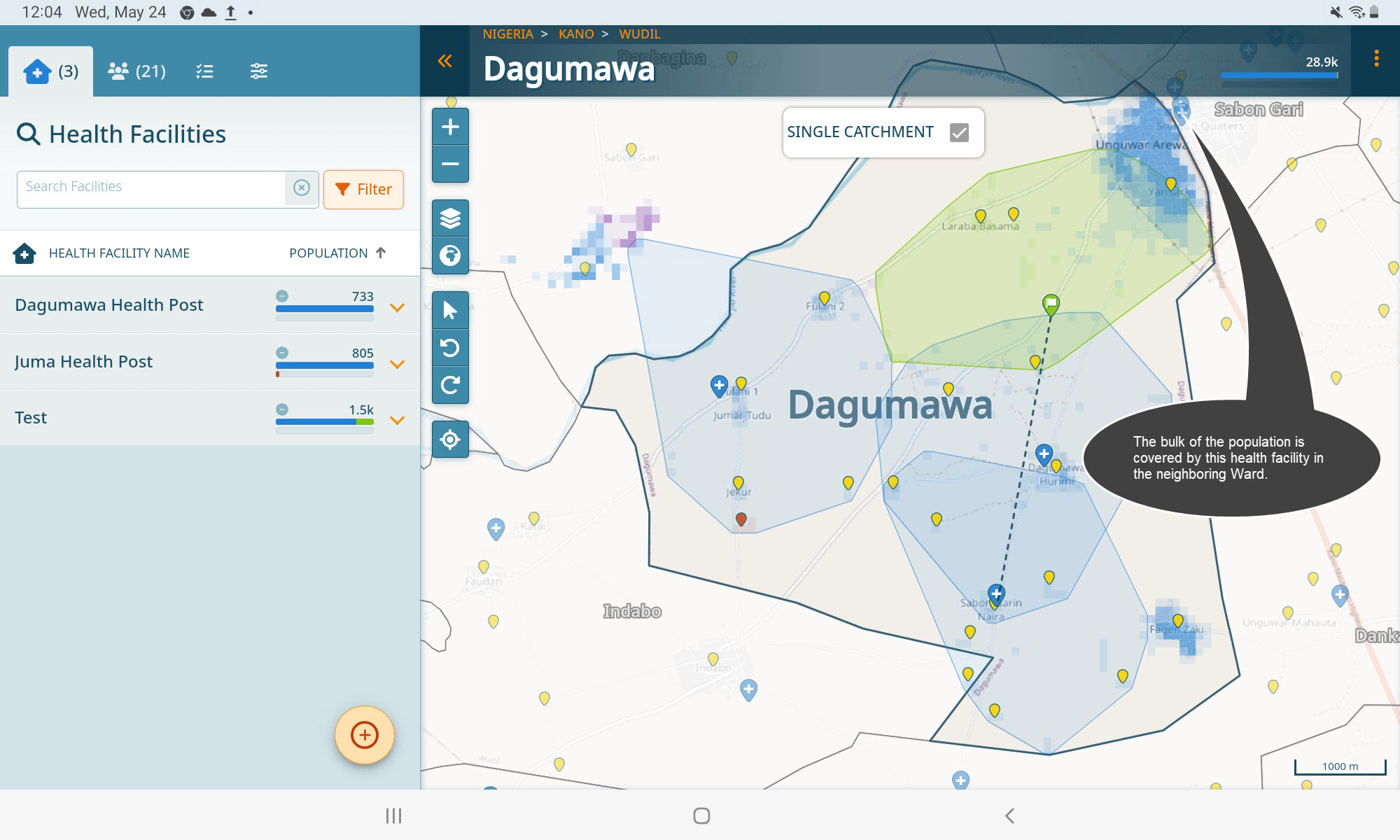
Task: Open the map layers control
Action: tap(450, 218)
